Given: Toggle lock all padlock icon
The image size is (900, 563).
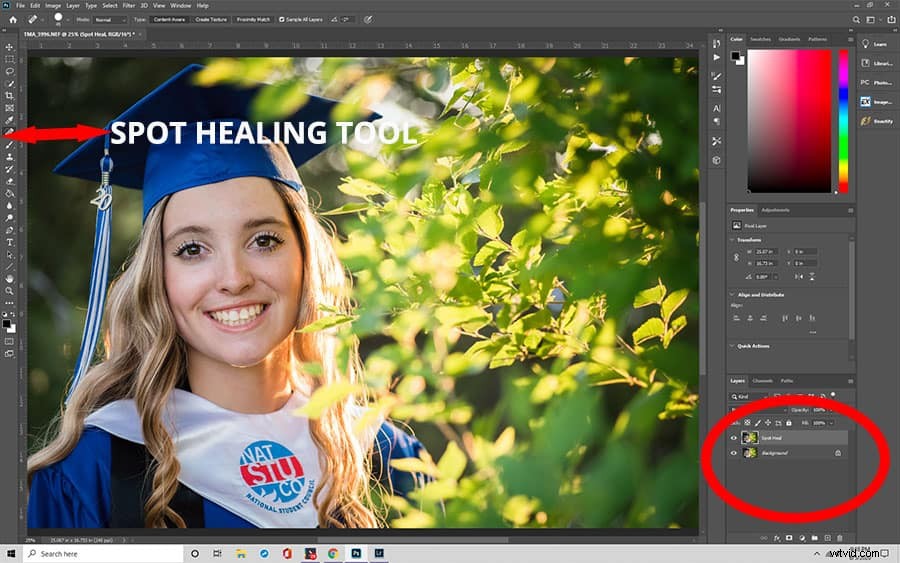Looking at the screenshot, I should [x=789, y=423].
